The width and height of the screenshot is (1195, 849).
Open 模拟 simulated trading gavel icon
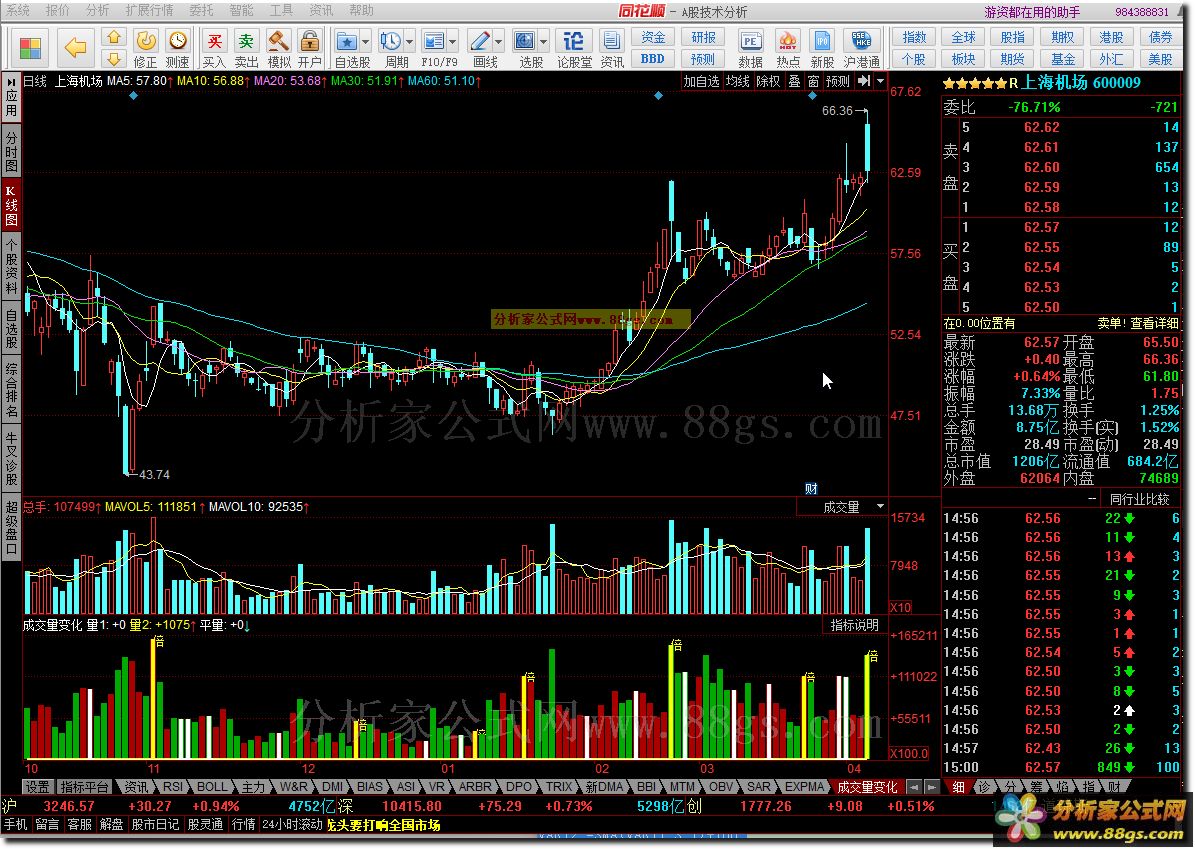click(278, 48)
